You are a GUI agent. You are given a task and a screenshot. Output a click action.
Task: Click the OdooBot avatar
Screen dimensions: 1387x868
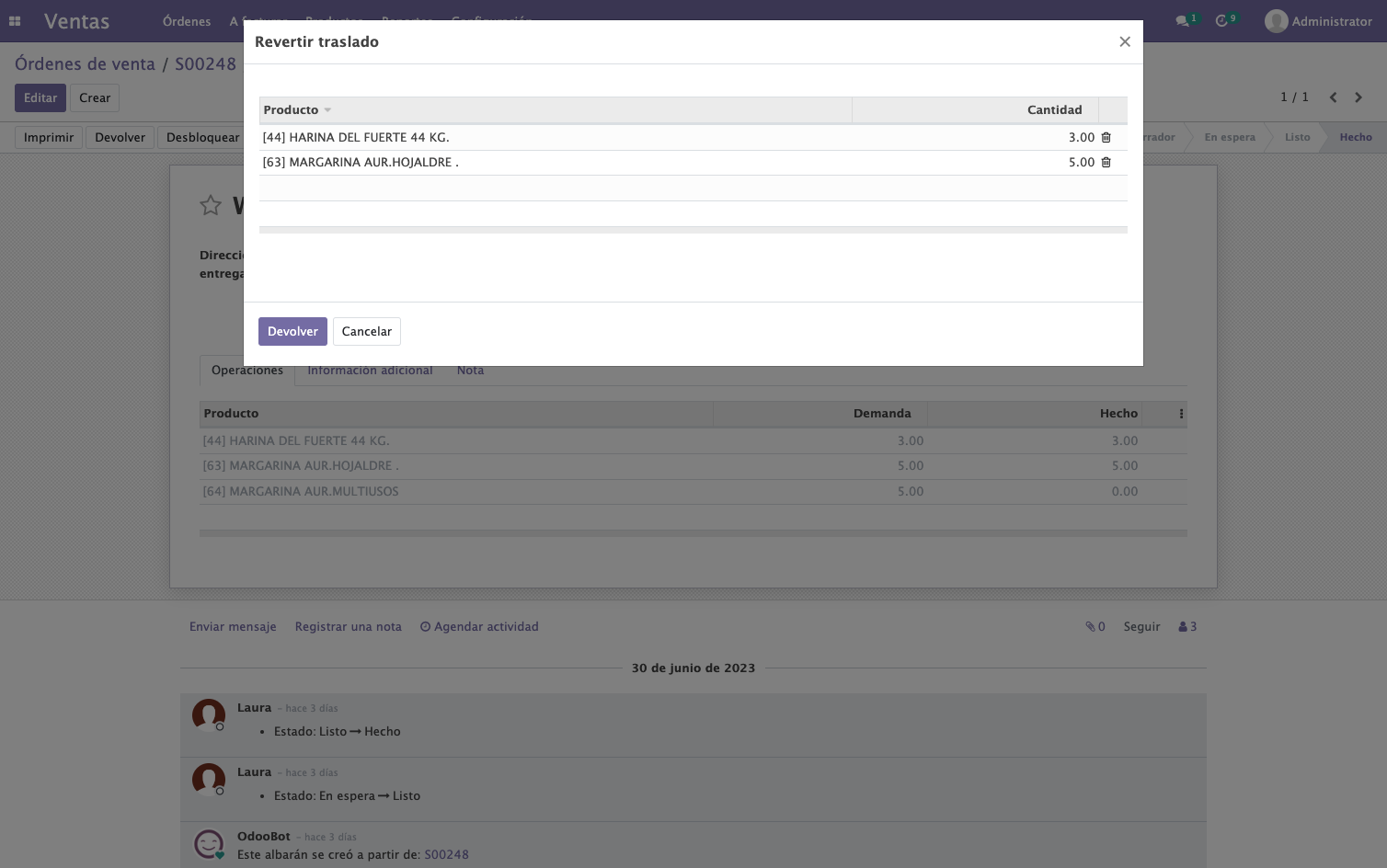(209, 844)
